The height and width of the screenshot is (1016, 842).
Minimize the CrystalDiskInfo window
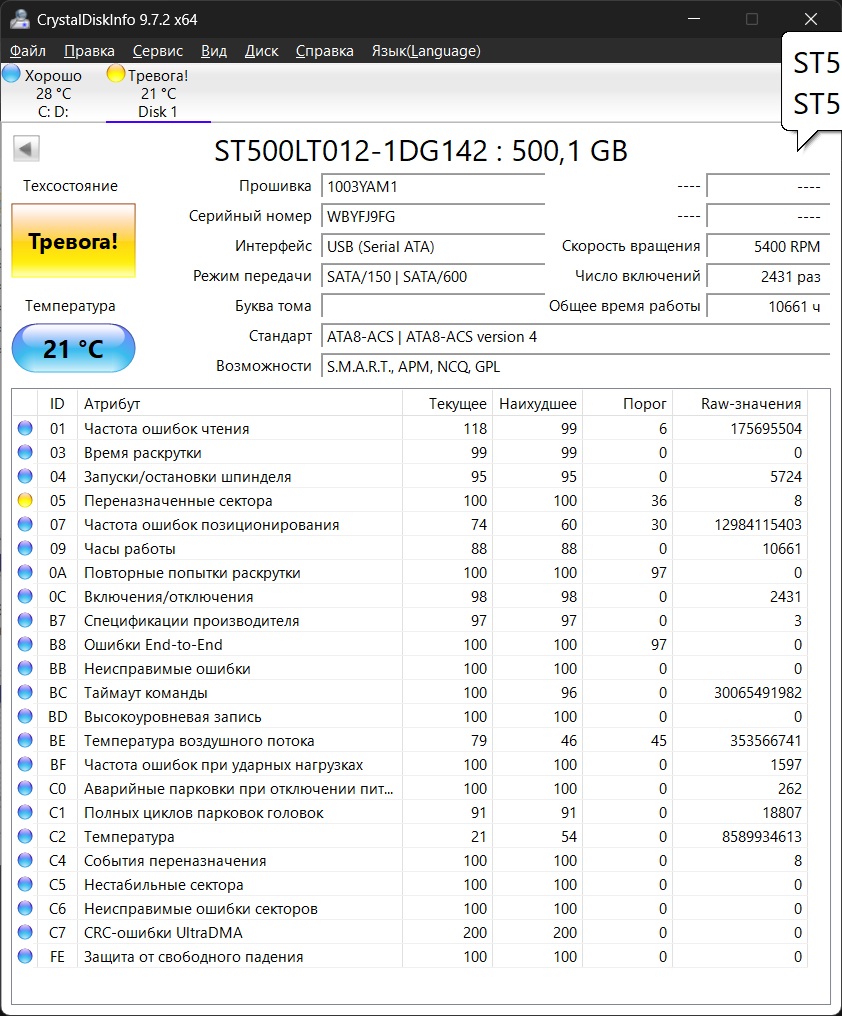pyautogui.click(x=694, y=19)
